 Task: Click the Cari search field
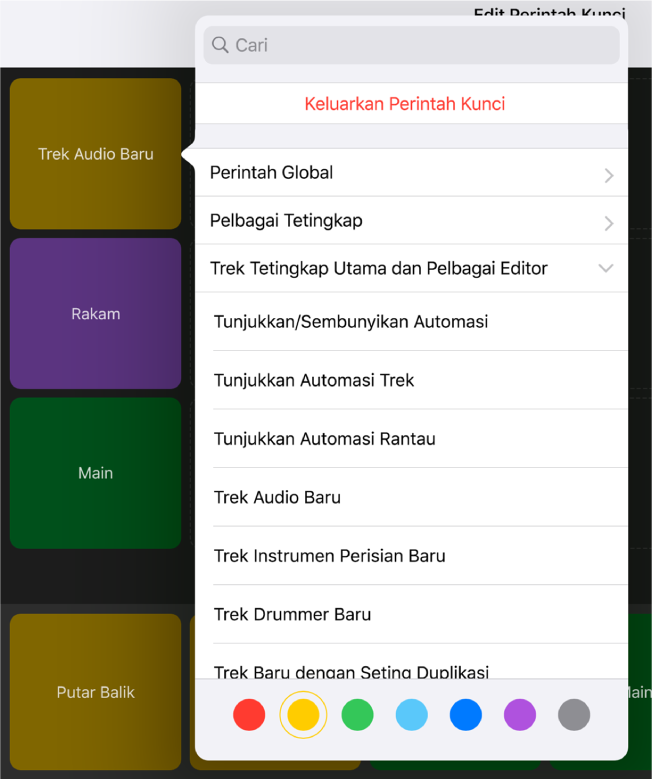tap(411, 45)
